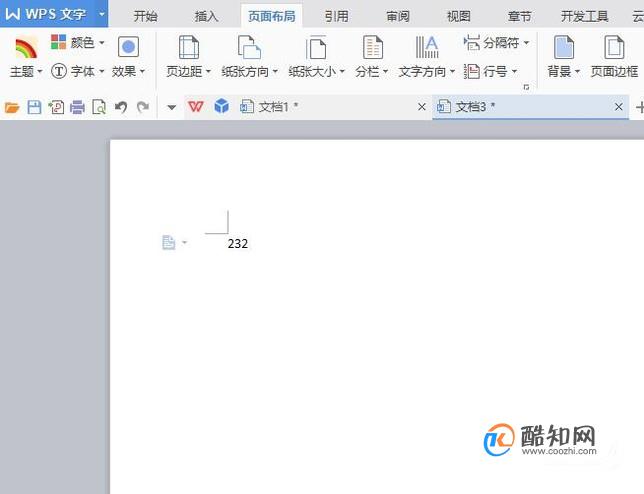Close the 文档1 document tab
The width and height of the screenshot is (644, 494).
(421, 107)
